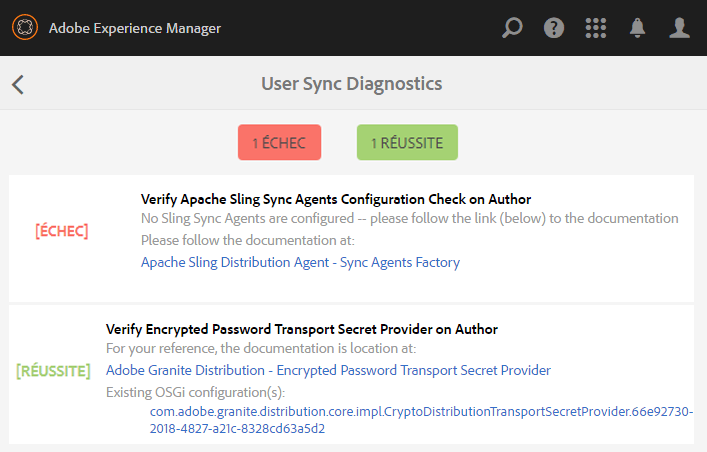Viewport: 707px width, 452px height.
Task: Click the User Sync Diagnostics page title
Action: pos(352,84)
